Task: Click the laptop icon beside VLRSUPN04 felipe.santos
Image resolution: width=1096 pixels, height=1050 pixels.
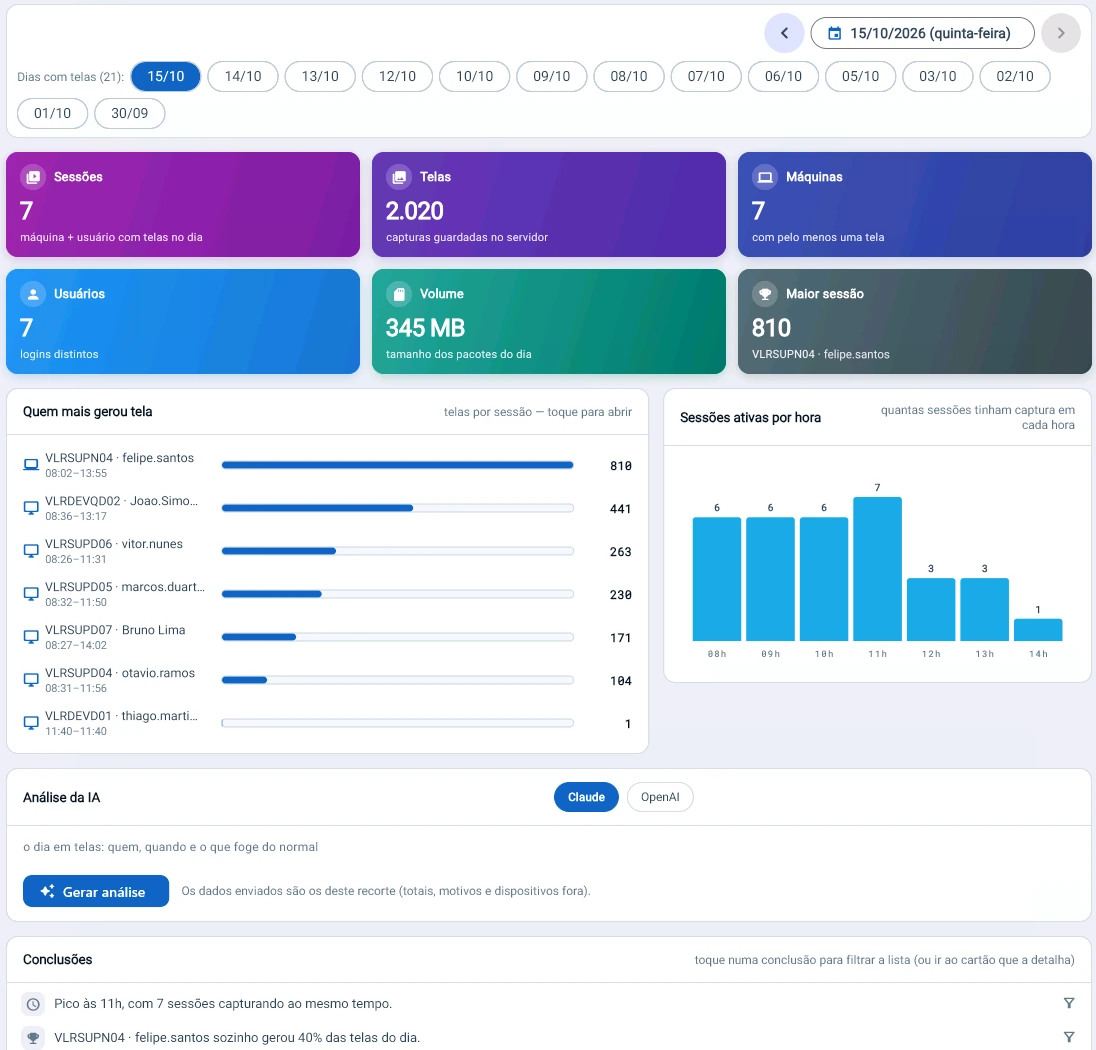Action: click(x=31, y=465)
